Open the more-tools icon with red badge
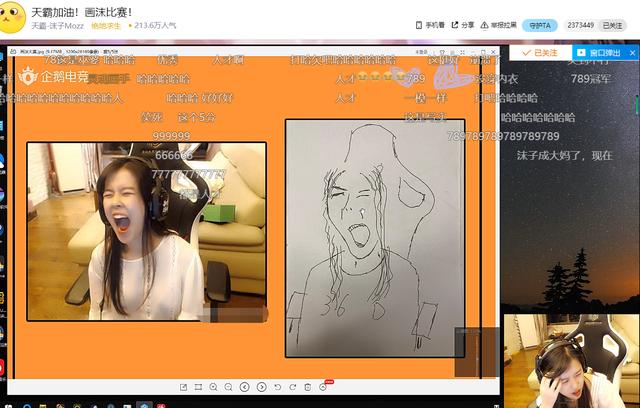This screenshot has width=640, height=408. (323, 386)
